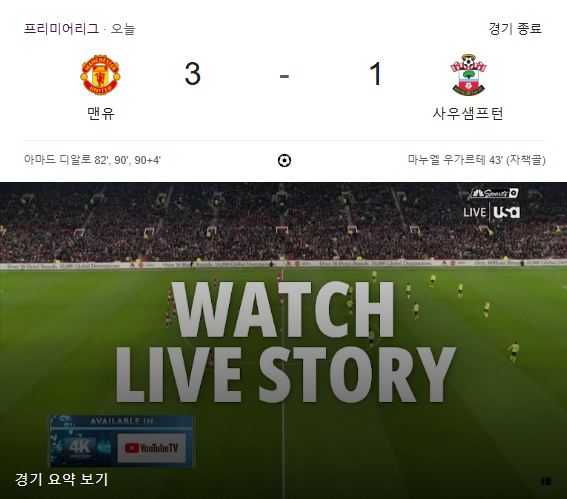Click the 경기 종료 match status

(x=515, y=29)
